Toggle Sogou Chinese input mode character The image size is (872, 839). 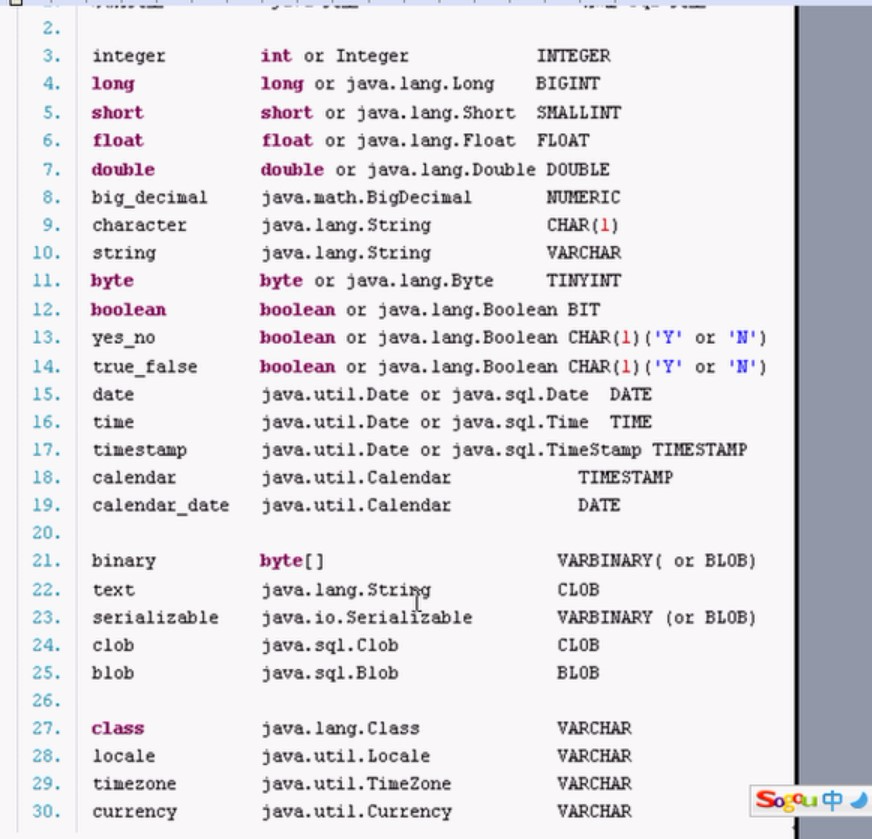point(833,800)
